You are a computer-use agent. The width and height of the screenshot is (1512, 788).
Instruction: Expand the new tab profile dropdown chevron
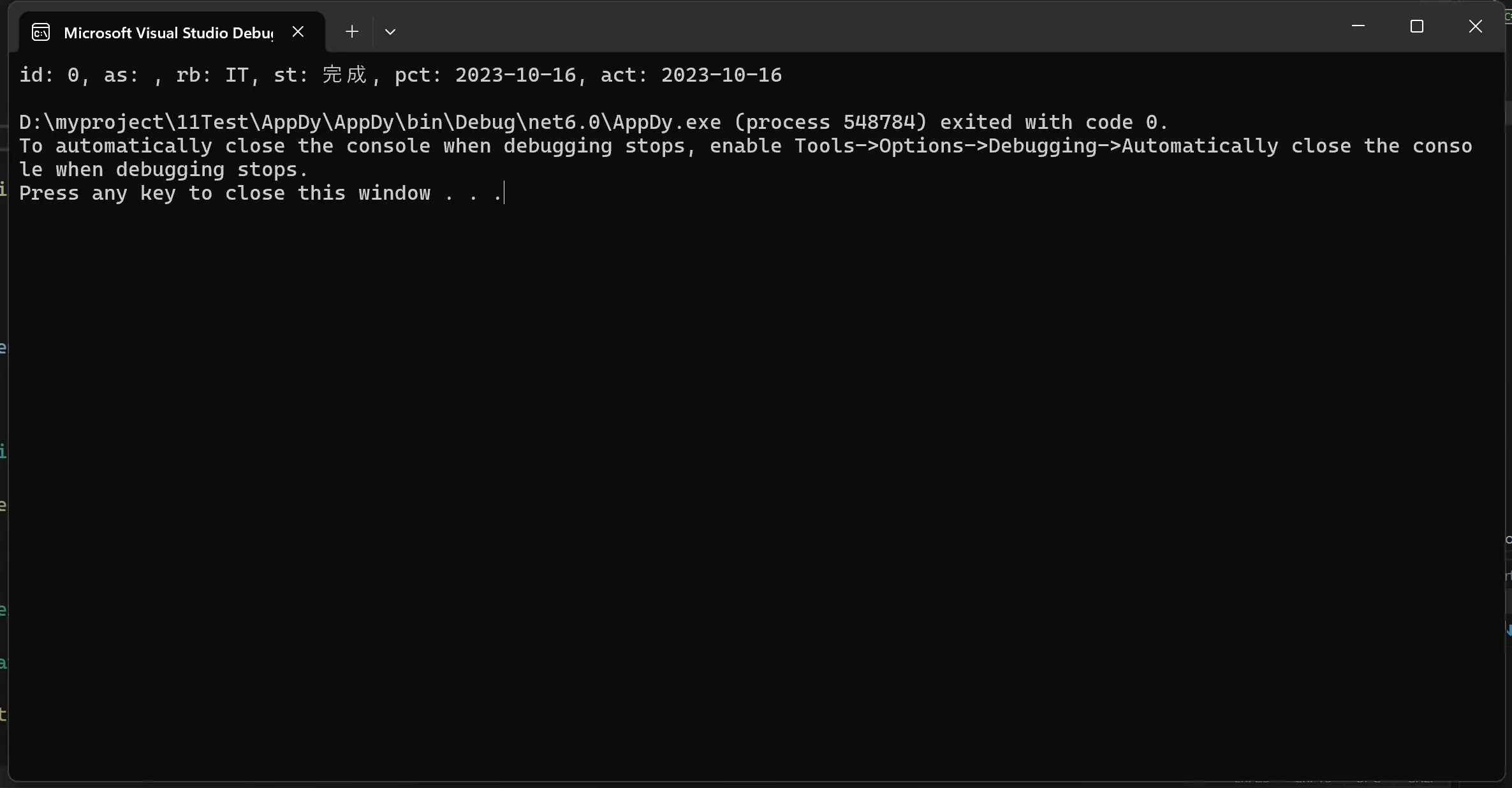click(x=390, y=32)
